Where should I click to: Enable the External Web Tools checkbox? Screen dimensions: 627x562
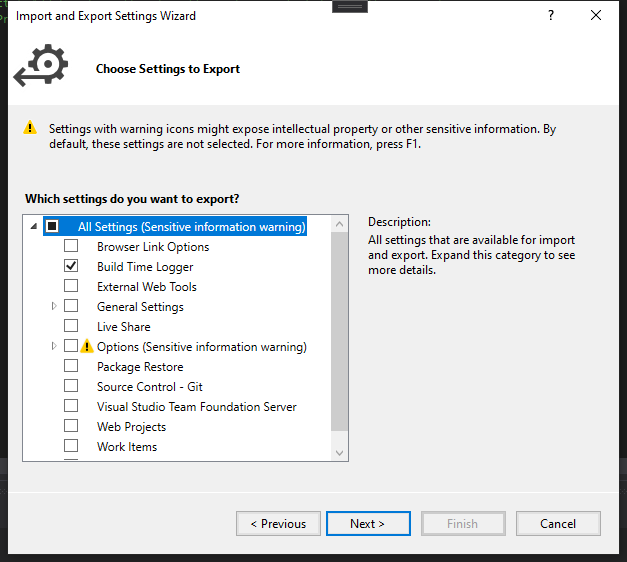(71, 286)
